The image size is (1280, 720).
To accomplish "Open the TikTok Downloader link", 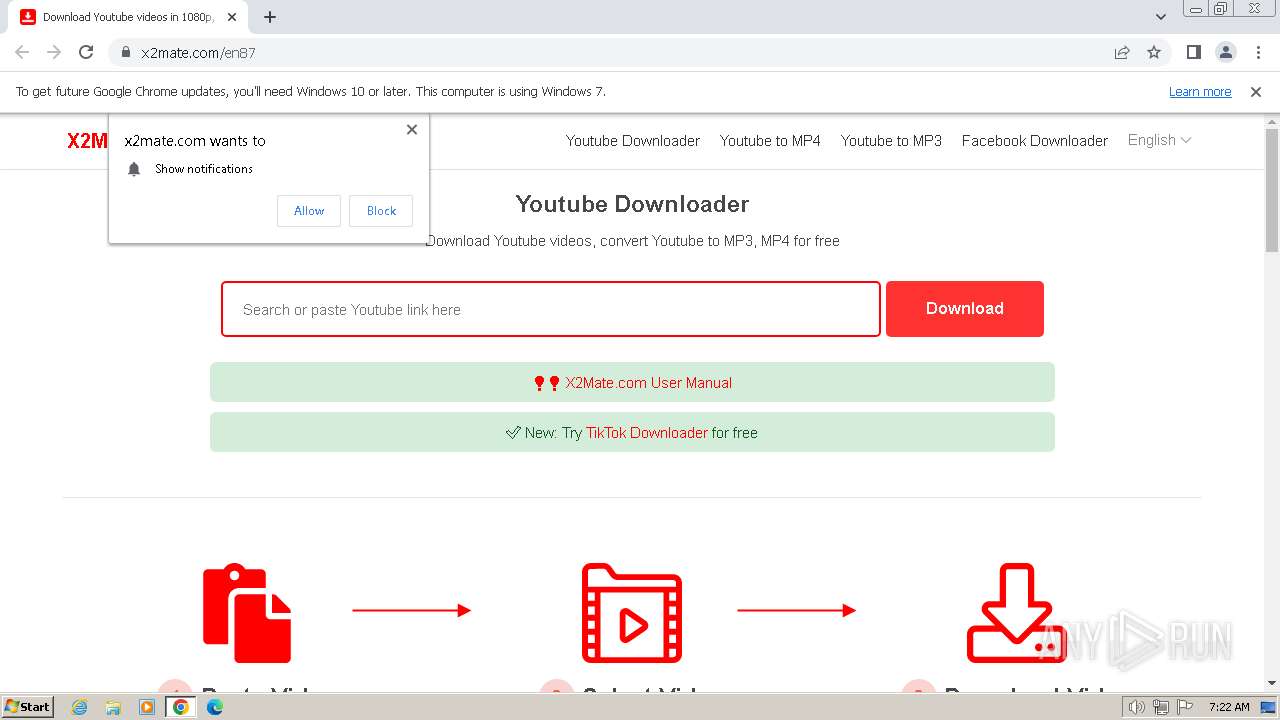I will tap(647, 433).
